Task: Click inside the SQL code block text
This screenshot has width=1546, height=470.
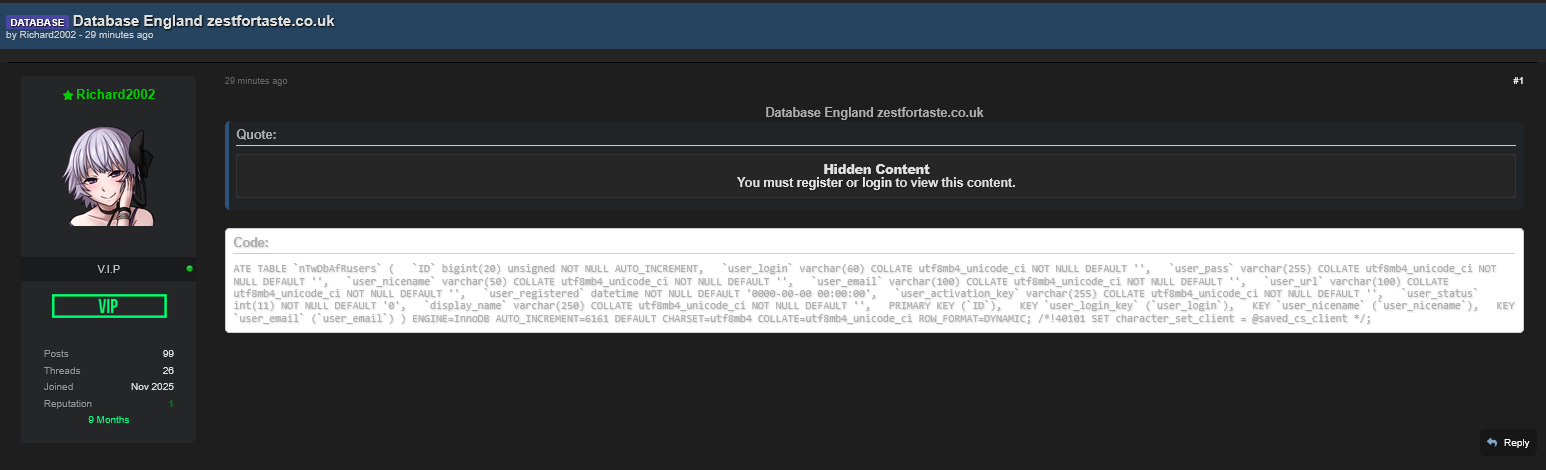Action: tap(874, 294)
